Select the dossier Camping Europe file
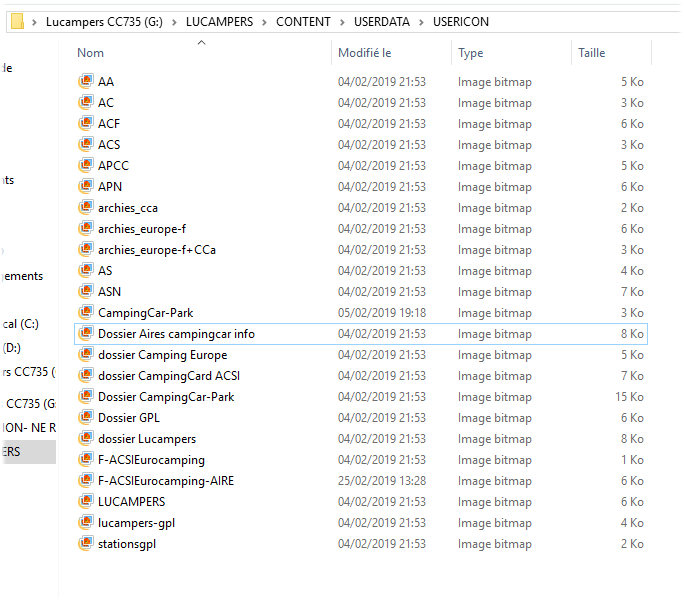 click(162, 355)
